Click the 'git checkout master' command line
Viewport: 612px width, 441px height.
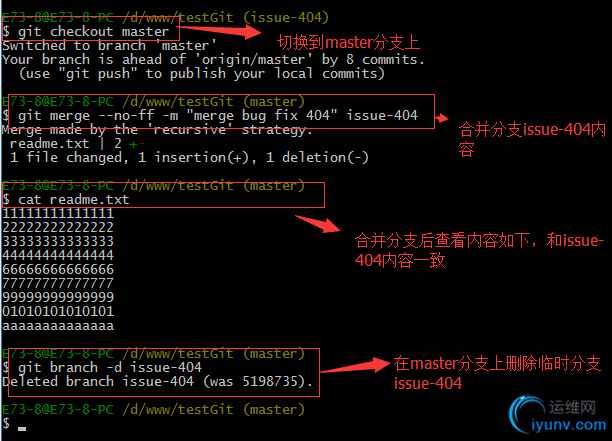(86, 31)
